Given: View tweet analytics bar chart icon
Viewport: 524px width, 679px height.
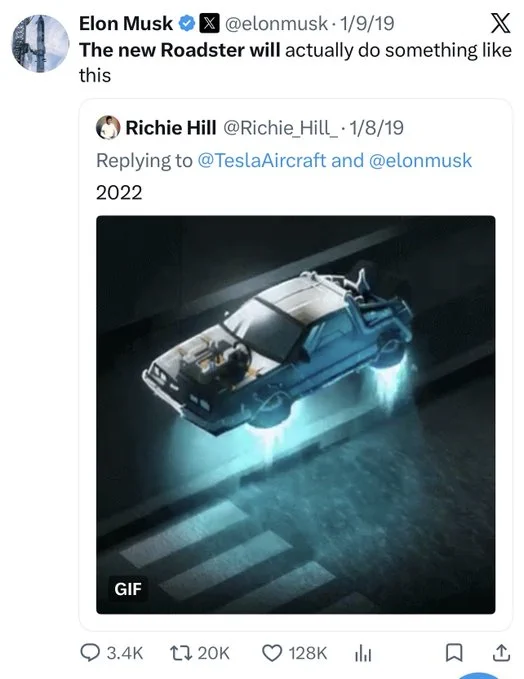Looking at the screenshot, I should [x=363, y=653].
